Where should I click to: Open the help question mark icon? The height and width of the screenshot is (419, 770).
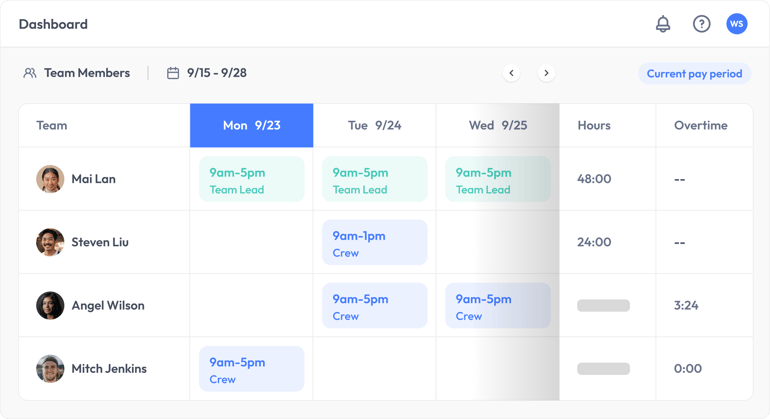pos(701,24)
